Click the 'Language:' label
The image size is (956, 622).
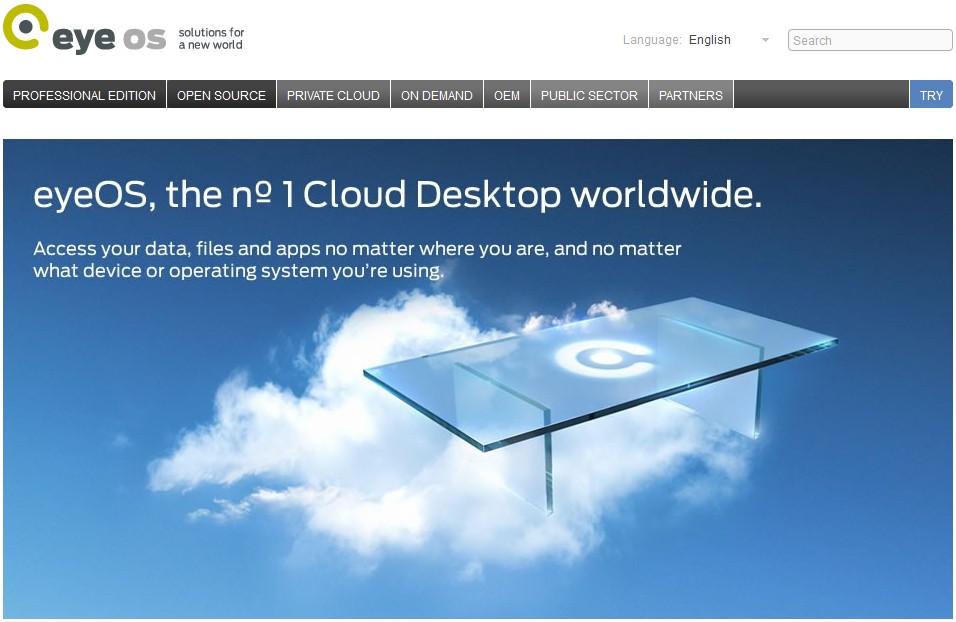tap(652, 40)
